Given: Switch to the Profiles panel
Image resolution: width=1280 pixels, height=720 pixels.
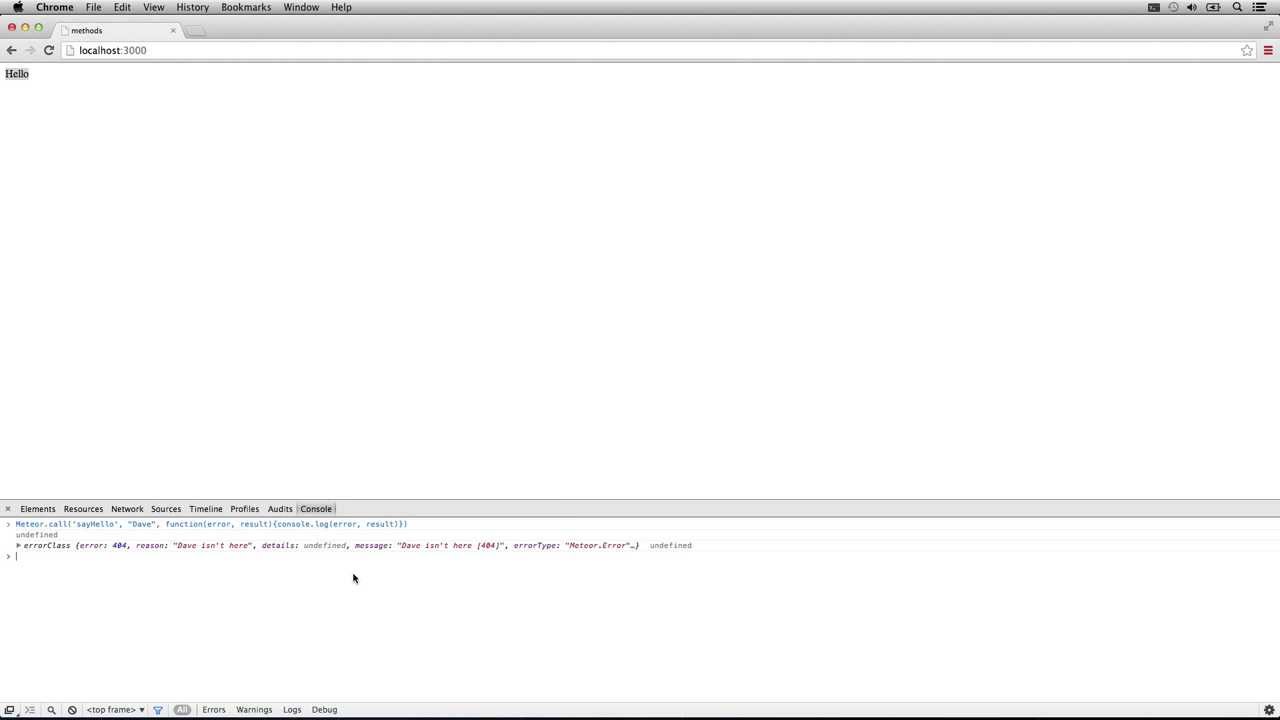Looking at the screenshot, I should [x=245, y=509].
